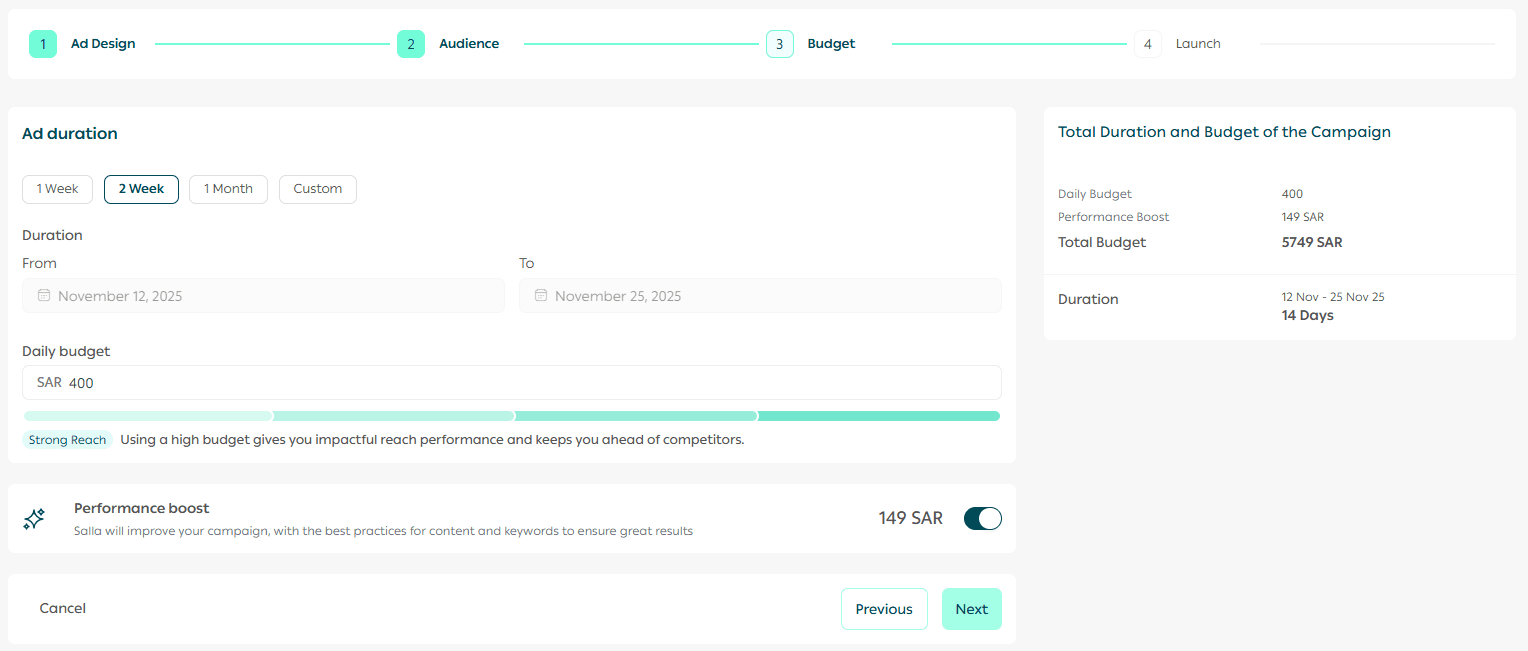Open the From date picker field
1528x651 pixels.
click(x=263, y=296)
